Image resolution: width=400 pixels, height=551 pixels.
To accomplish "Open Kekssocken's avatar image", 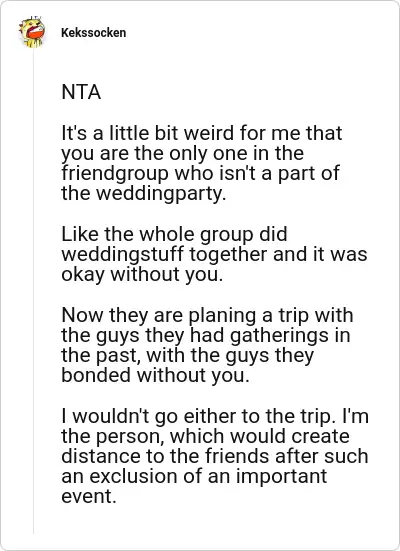I will tap(32, 32).
